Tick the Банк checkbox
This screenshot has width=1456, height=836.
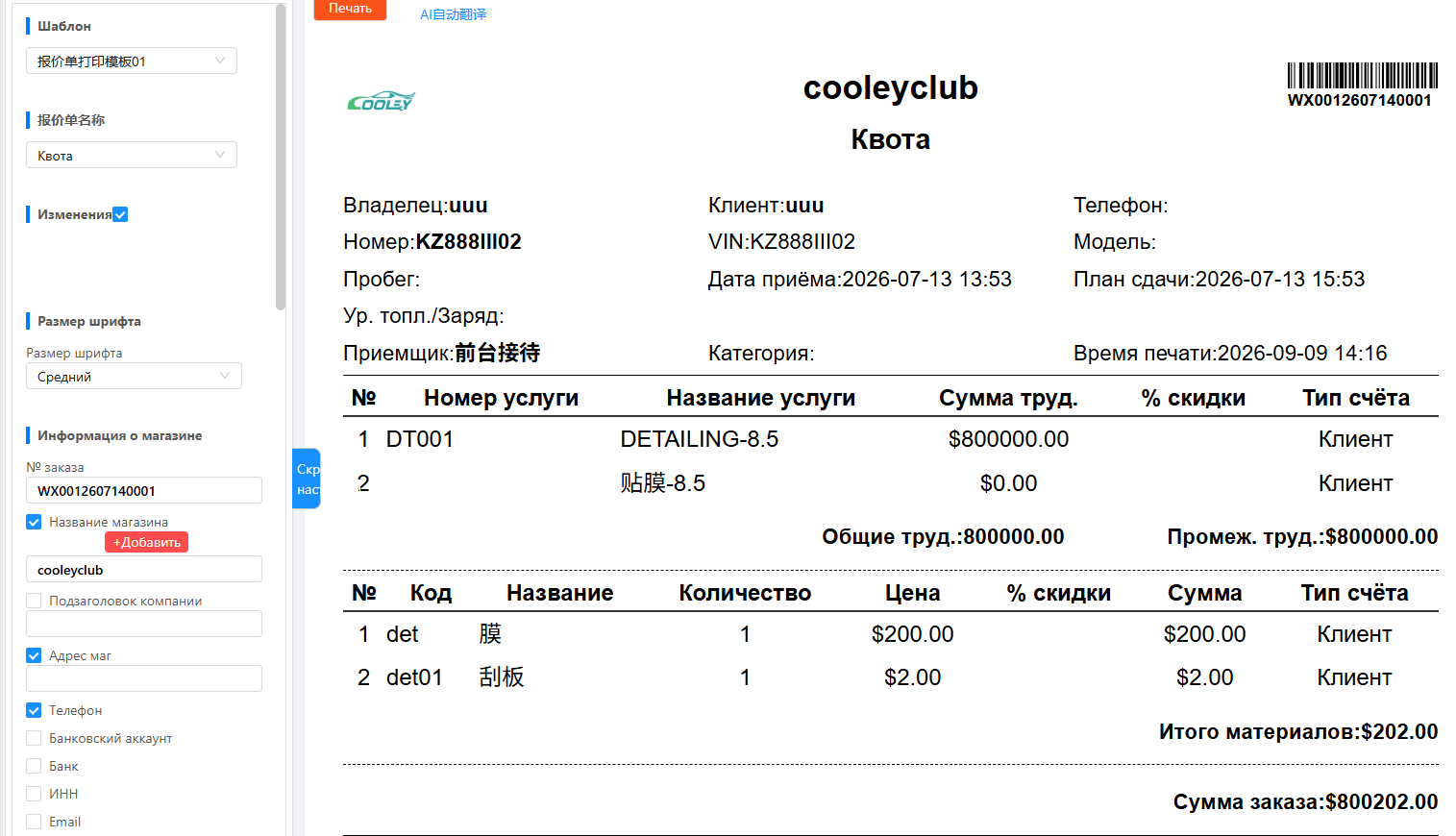34,766
